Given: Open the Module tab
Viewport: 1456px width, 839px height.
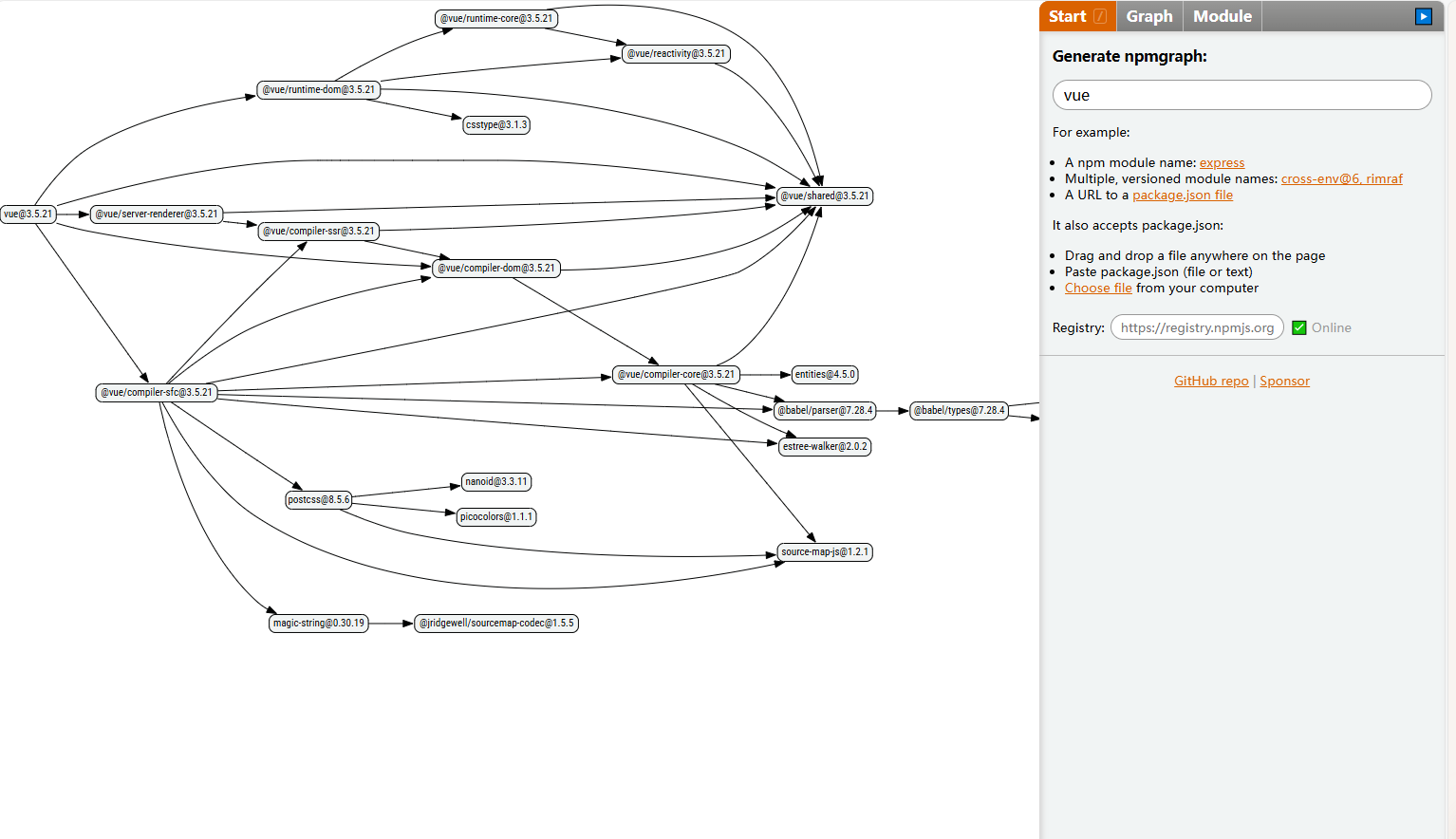Looking at the screenshot, I should point(1222,16).
